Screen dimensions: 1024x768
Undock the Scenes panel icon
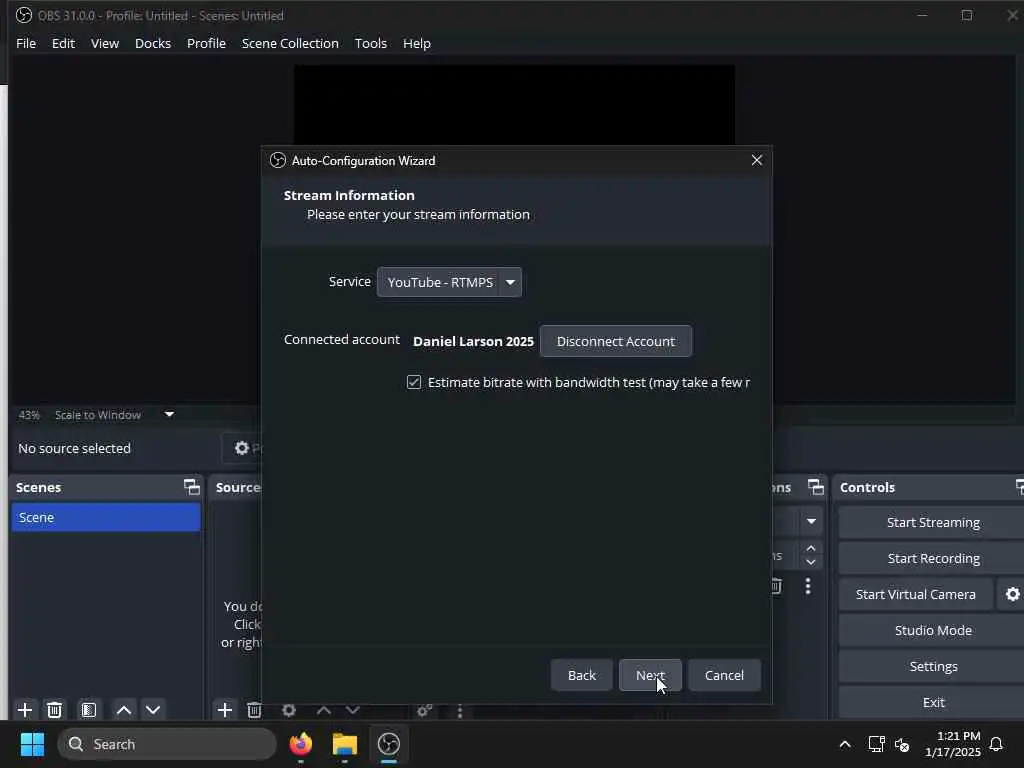(191, 487)
